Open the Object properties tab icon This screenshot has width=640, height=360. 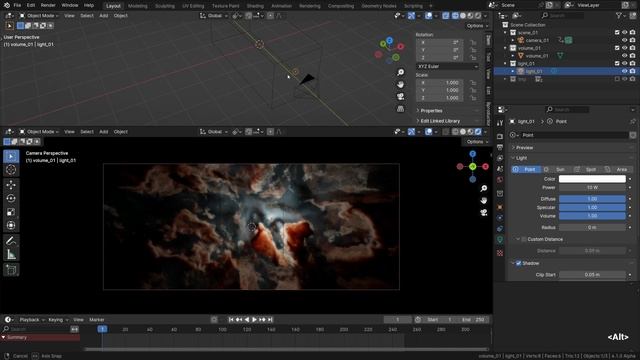tap(500, 207)
